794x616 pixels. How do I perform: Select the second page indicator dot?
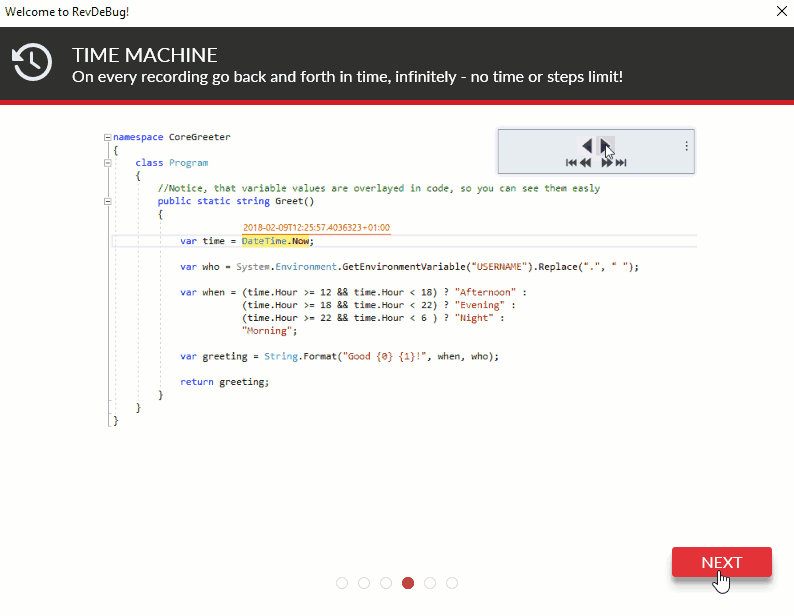[364, 583]
